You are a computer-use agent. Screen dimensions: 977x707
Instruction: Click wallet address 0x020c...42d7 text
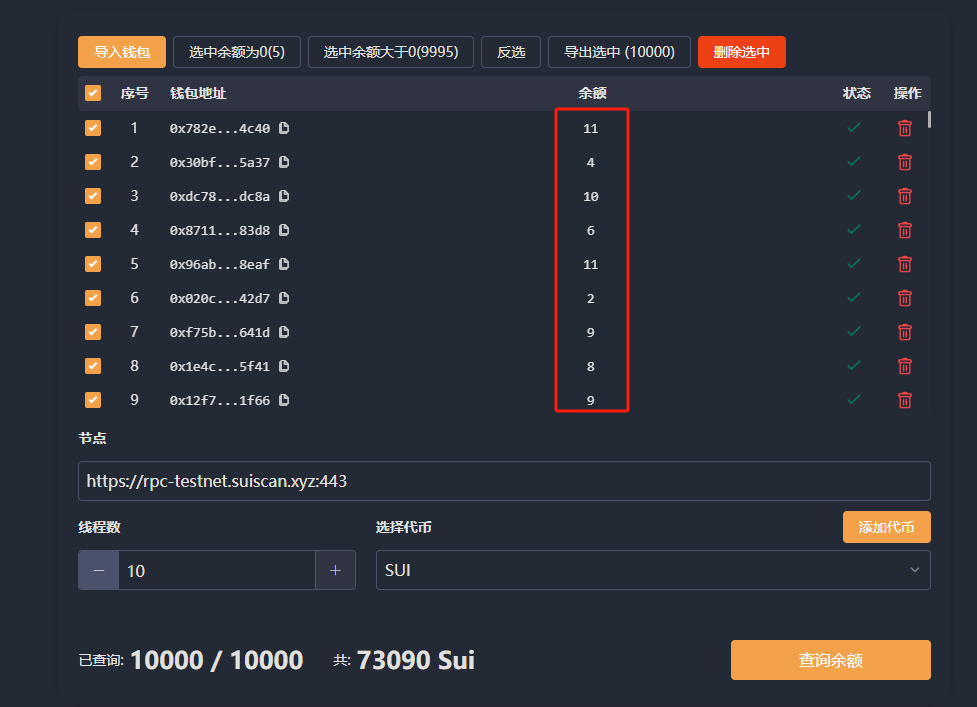coord(220,298)
